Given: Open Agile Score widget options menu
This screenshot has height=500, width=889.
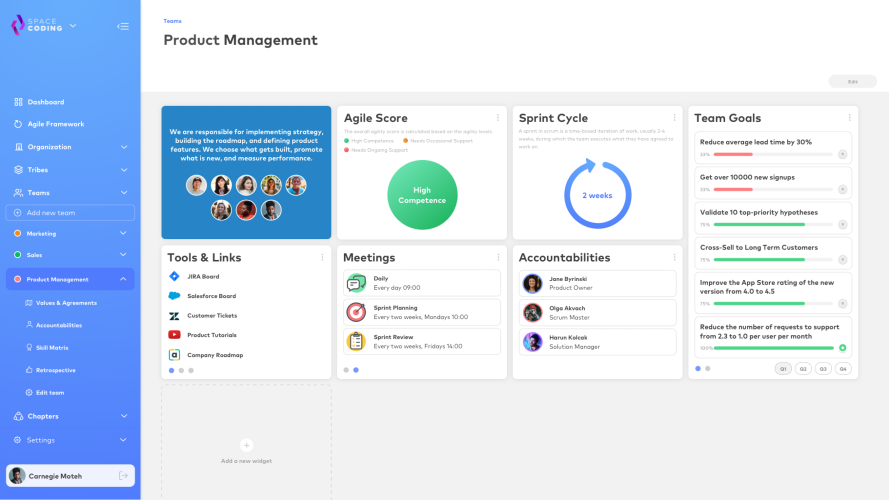Looking at the screenshot, I should click(498, 118).
